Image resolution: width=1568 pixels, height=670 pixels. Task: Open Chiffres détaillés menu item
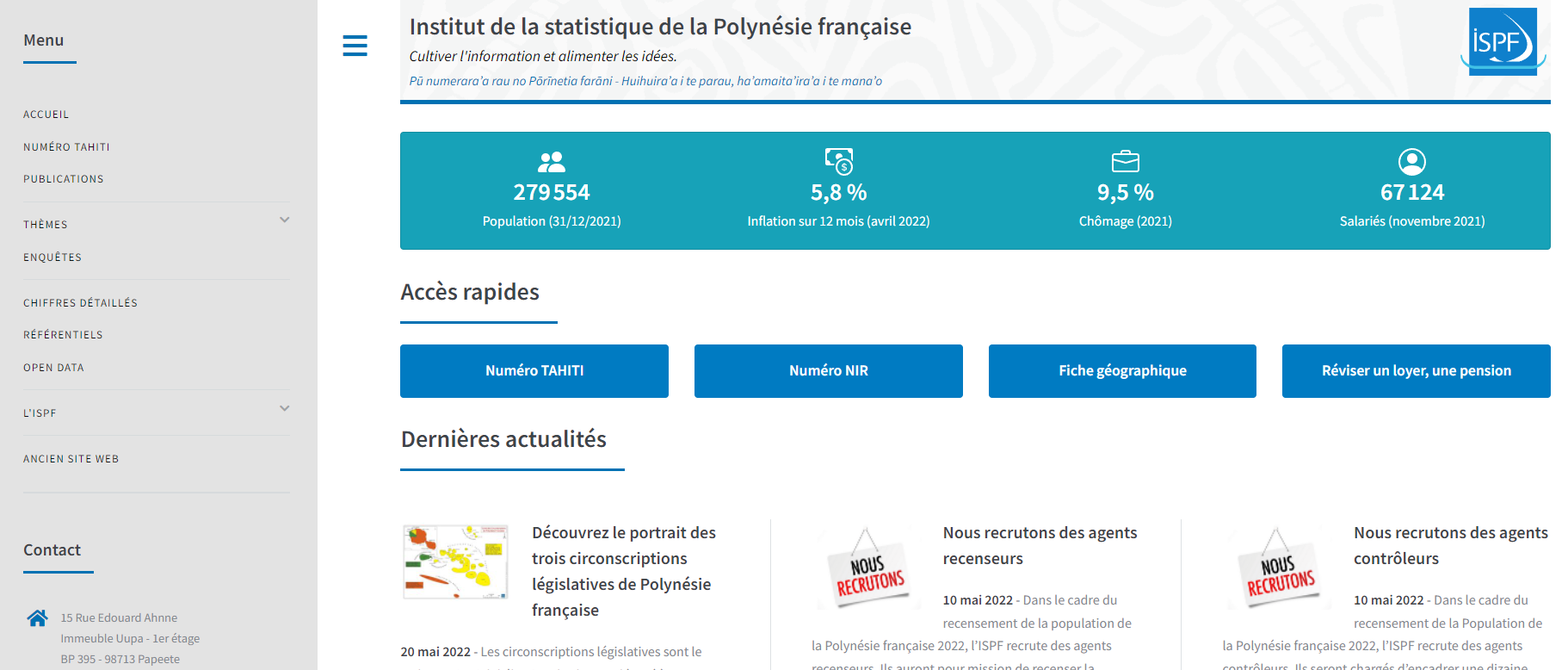(80, 303)
